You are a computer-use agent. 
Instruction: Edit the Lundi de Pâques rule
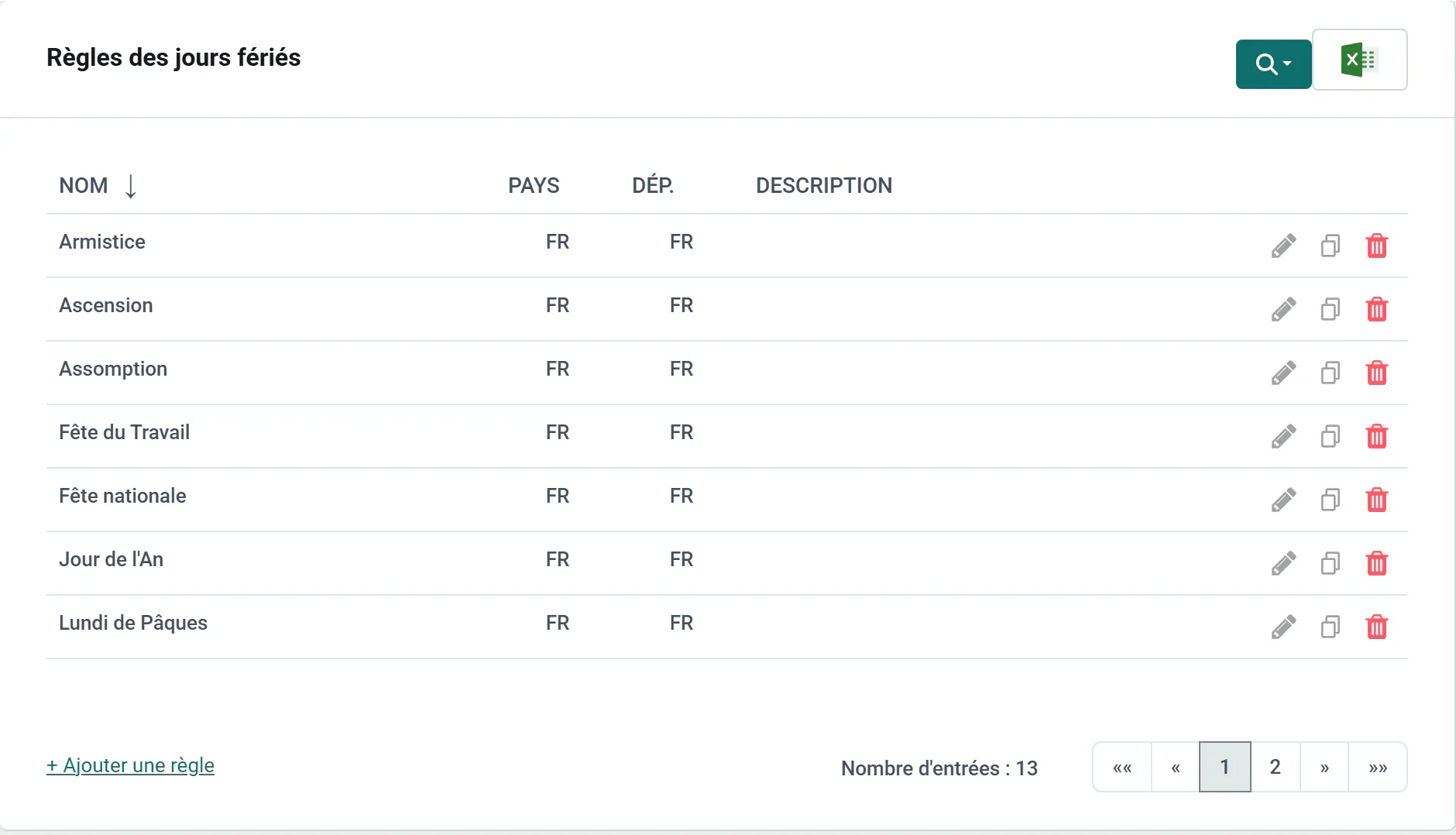(x=1283, y=627)
